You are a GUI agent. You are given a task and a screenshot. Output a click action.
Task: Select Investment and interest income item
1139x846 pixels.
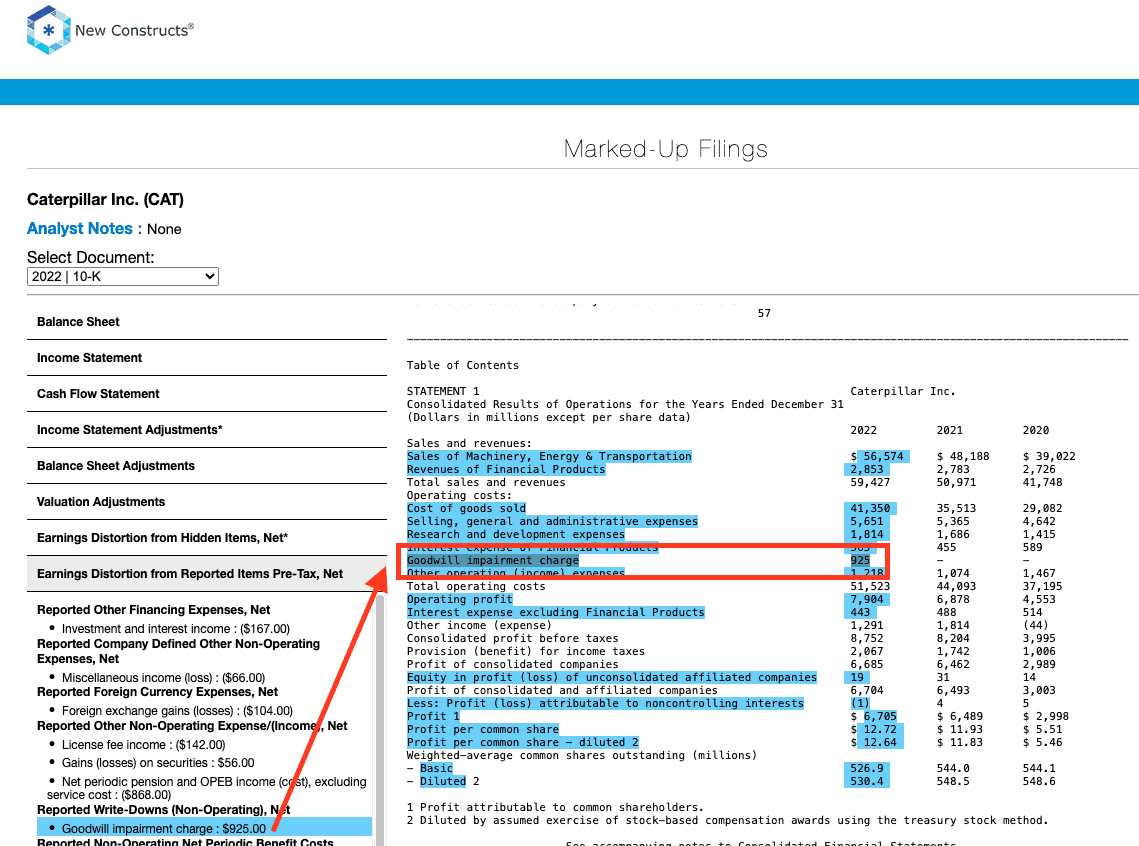[x=176, y=629]
